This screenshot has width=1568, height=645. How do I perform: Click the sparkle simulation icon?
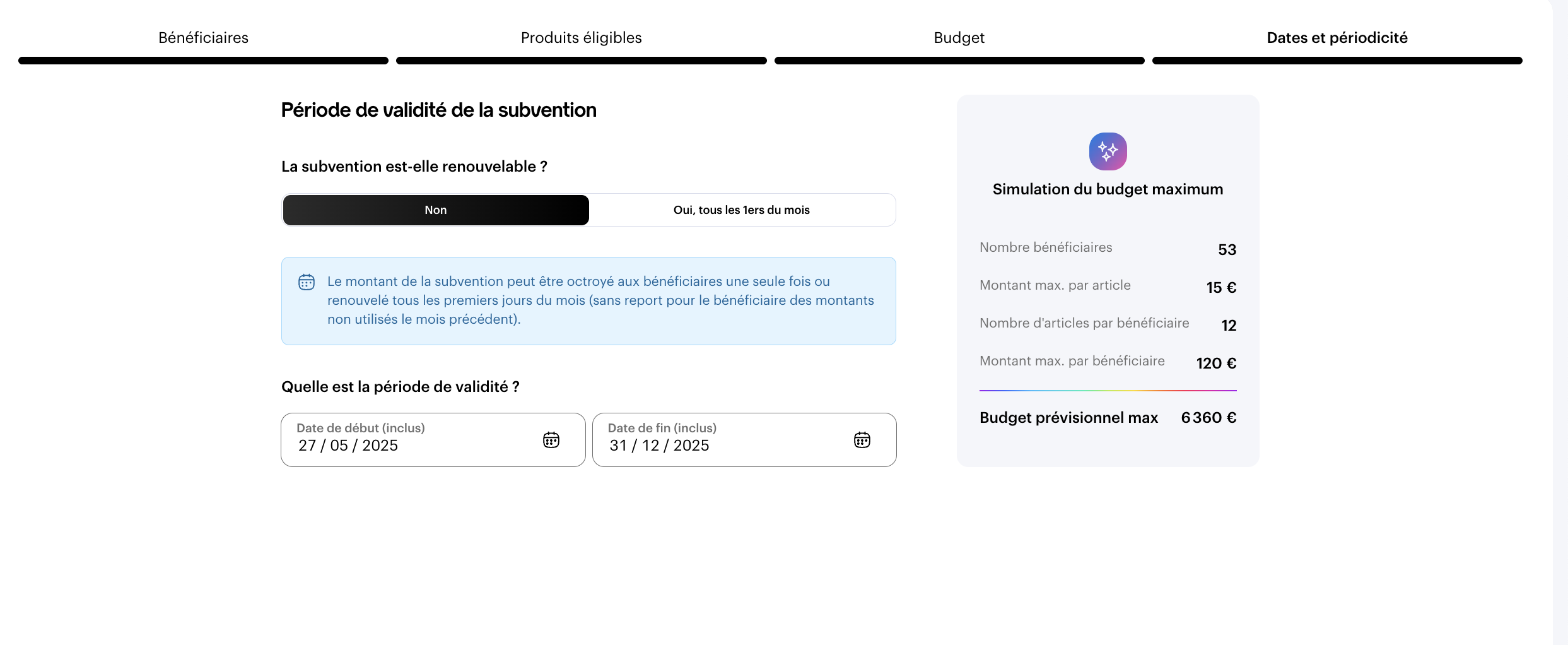click(1108, 151)
